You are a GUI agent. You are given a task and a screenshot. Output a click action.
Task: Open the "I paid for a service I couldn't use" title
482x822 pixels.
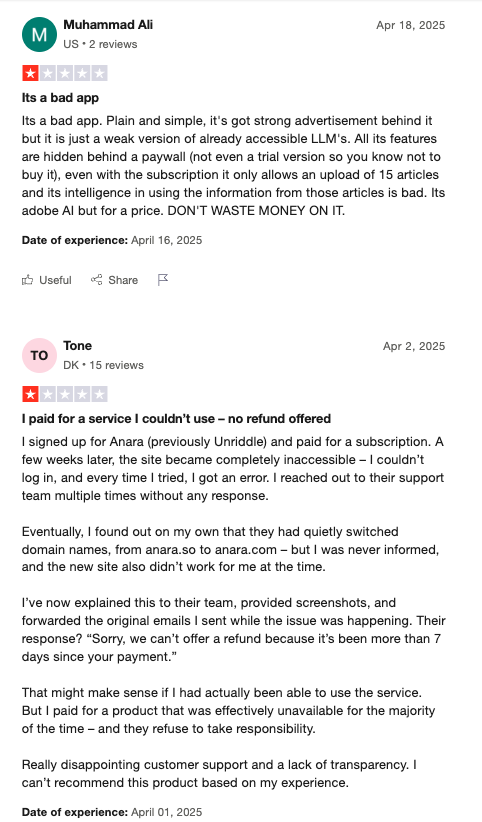click(176, 419)
